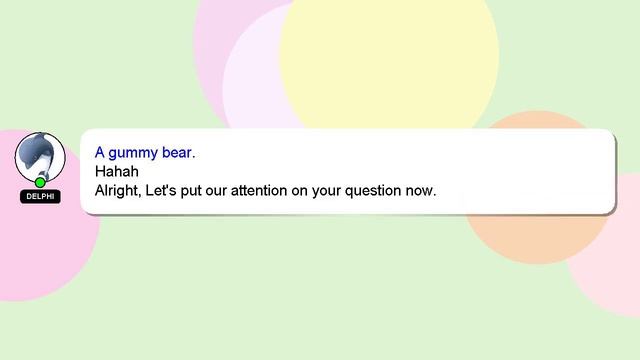The image size is (640, 360).
Task: Click the 'Alright, Let's put our attention' sentence
Action: coord(265,191)
